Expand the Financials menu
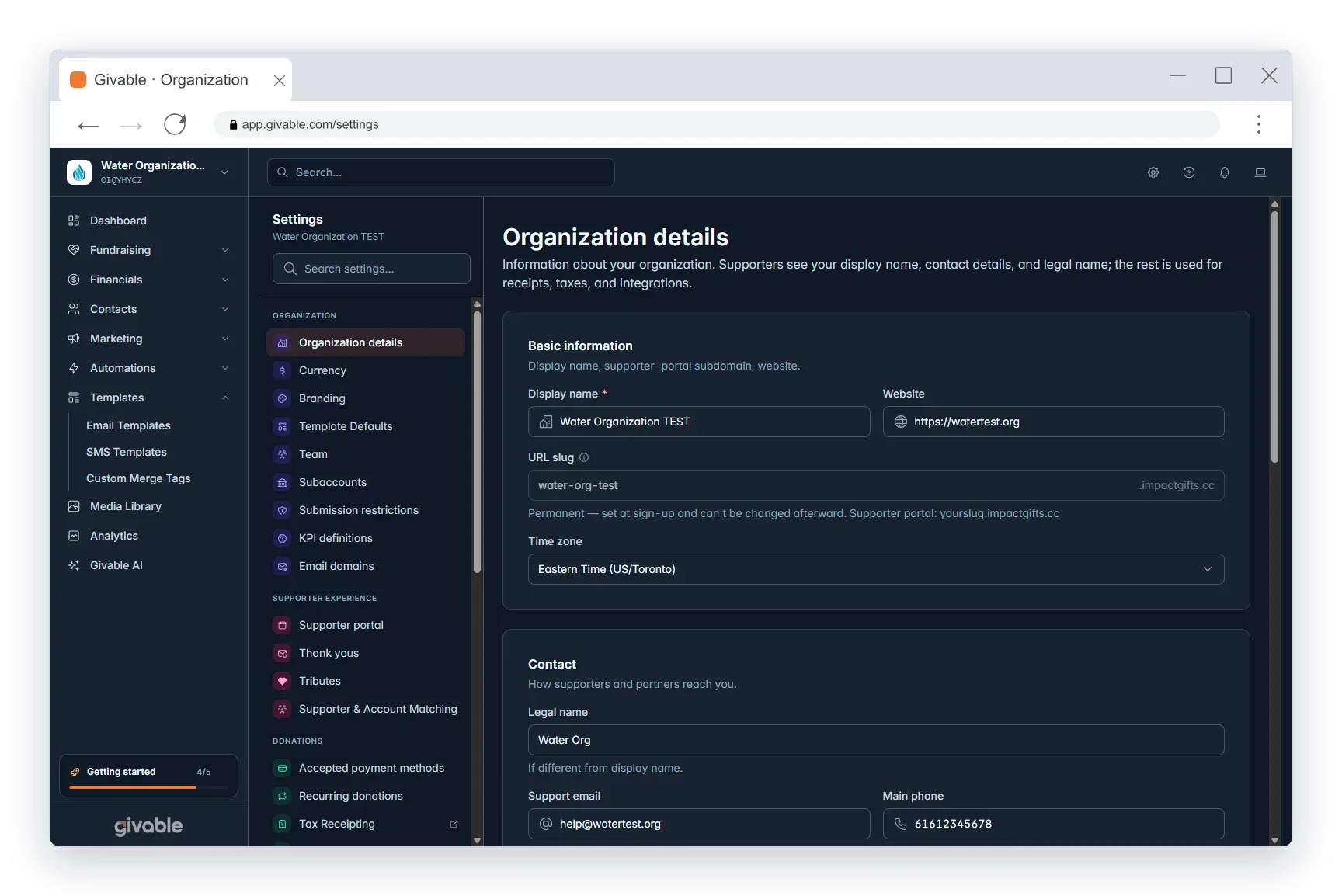The width and height of the screenshot is (1342, 896). pyautogui.click(x=148, y=280)
